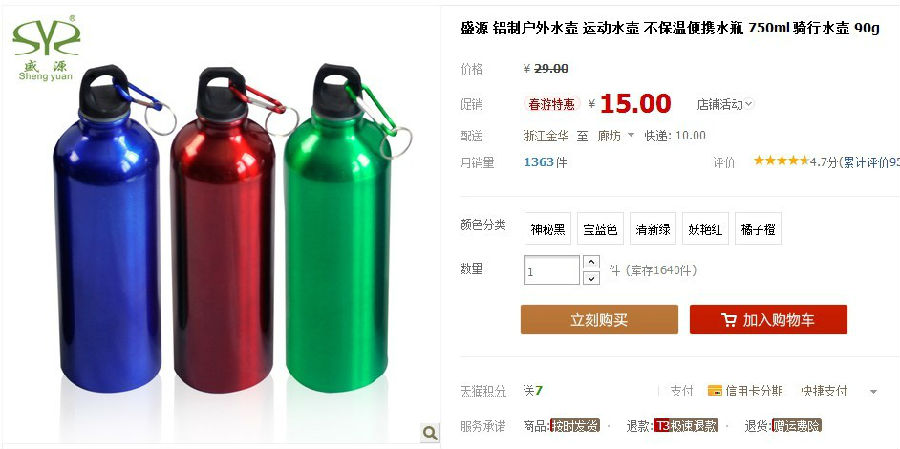Choose the 妖艳红 color option

(705, 229)
